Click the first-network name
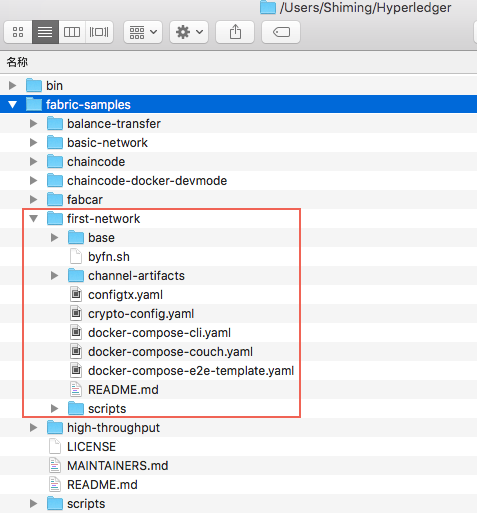This screenshot has height=519, width=477. pos(104,219)
